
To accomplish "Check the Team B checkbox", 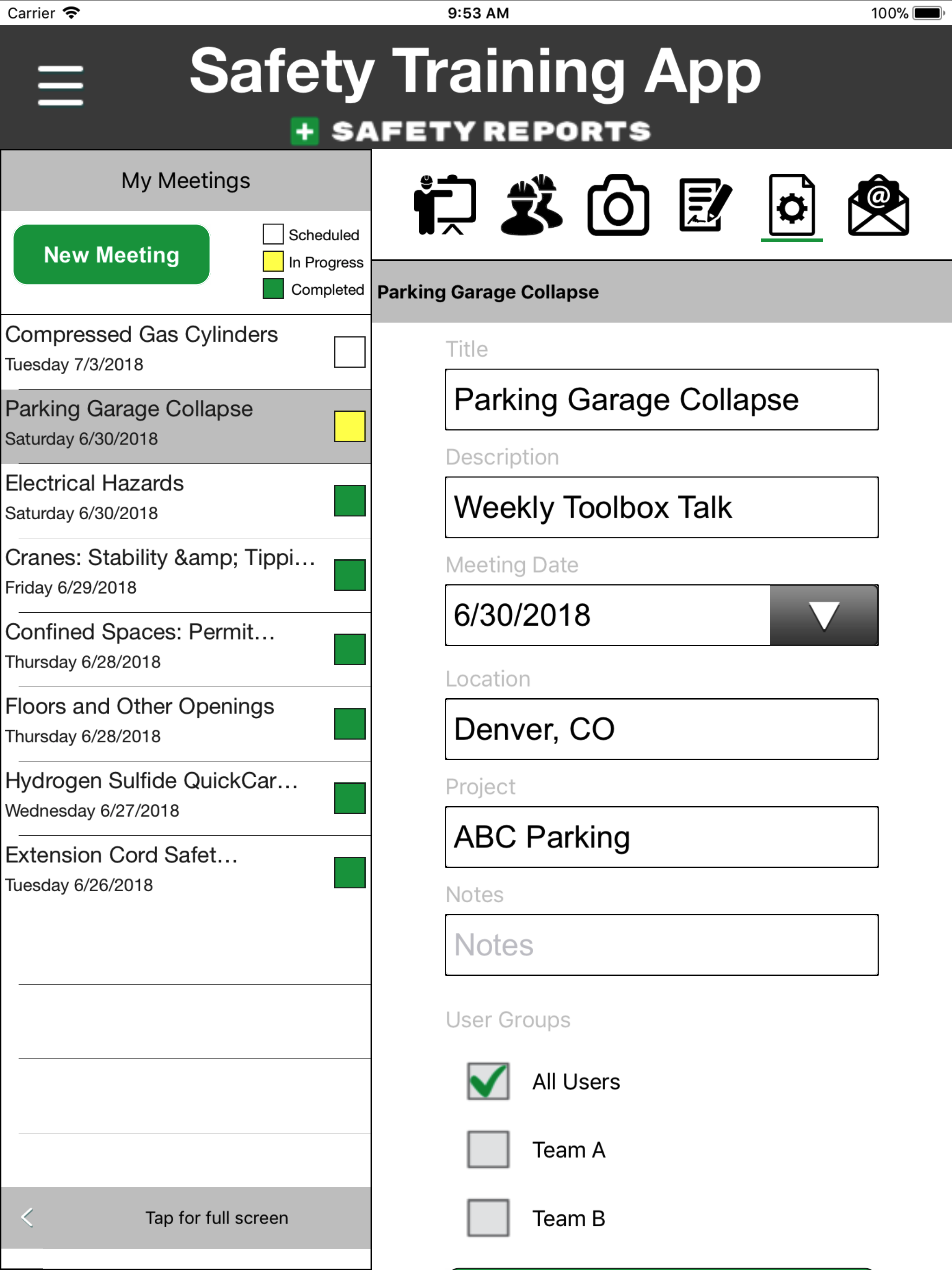I will [x=488, y=1218].
